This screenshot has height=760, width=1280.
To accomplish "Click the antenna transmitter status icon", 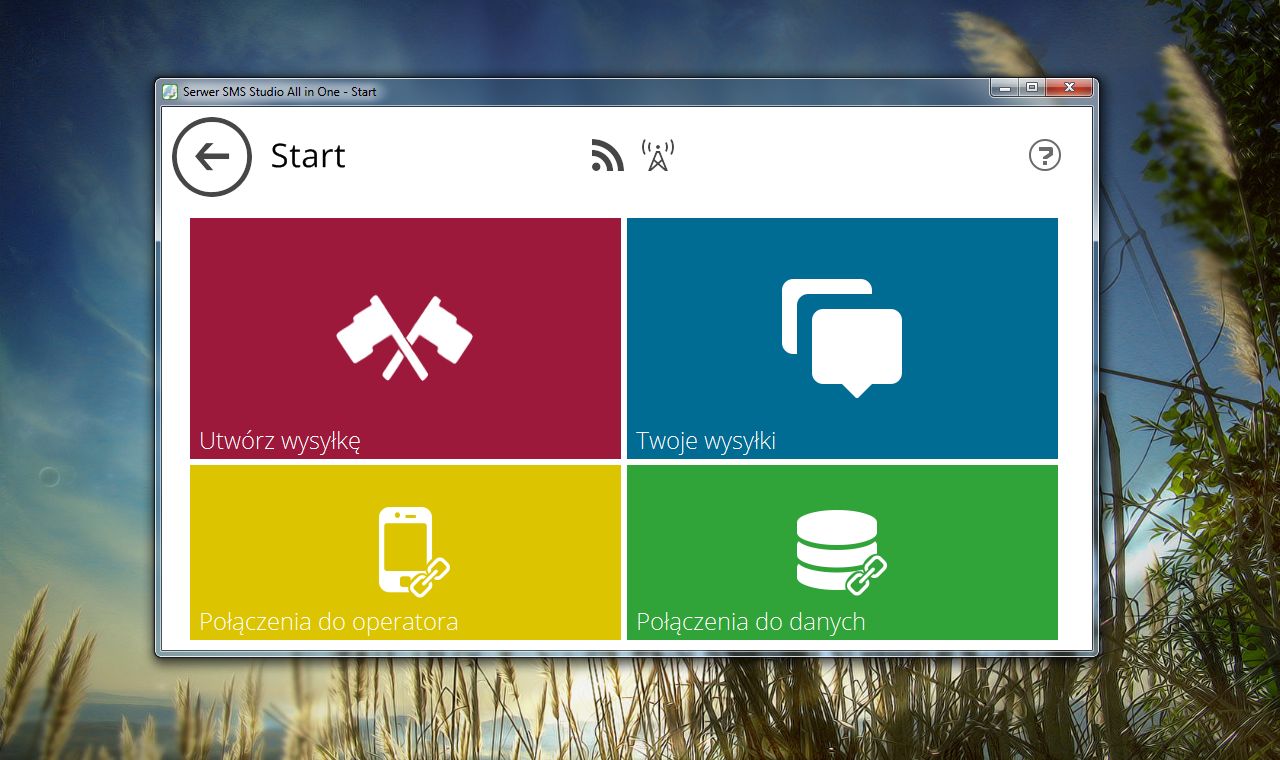I will [658, 152].
